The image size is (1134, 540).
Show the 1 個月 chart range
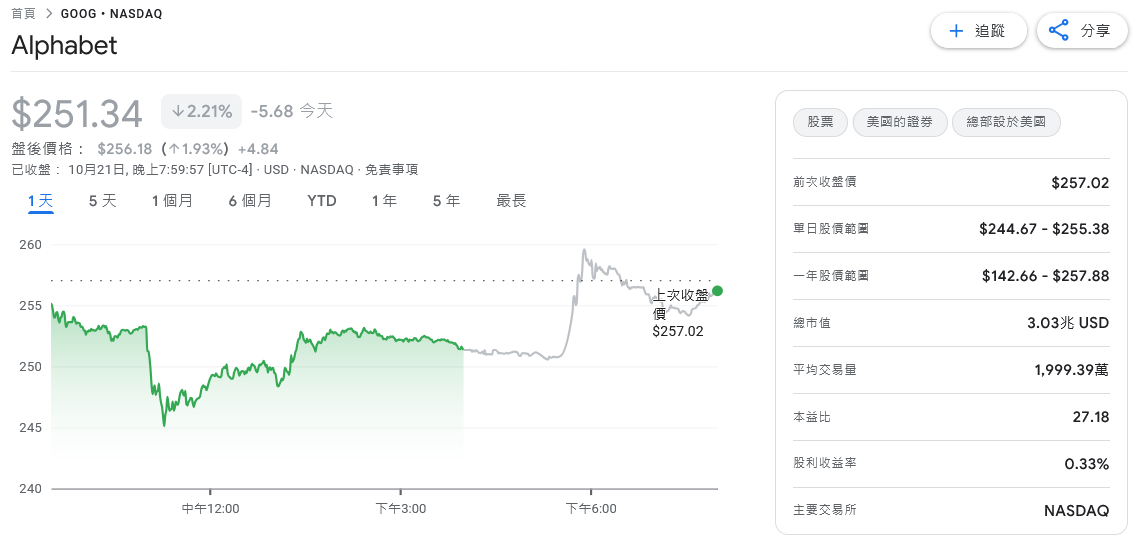coord(172,201)
